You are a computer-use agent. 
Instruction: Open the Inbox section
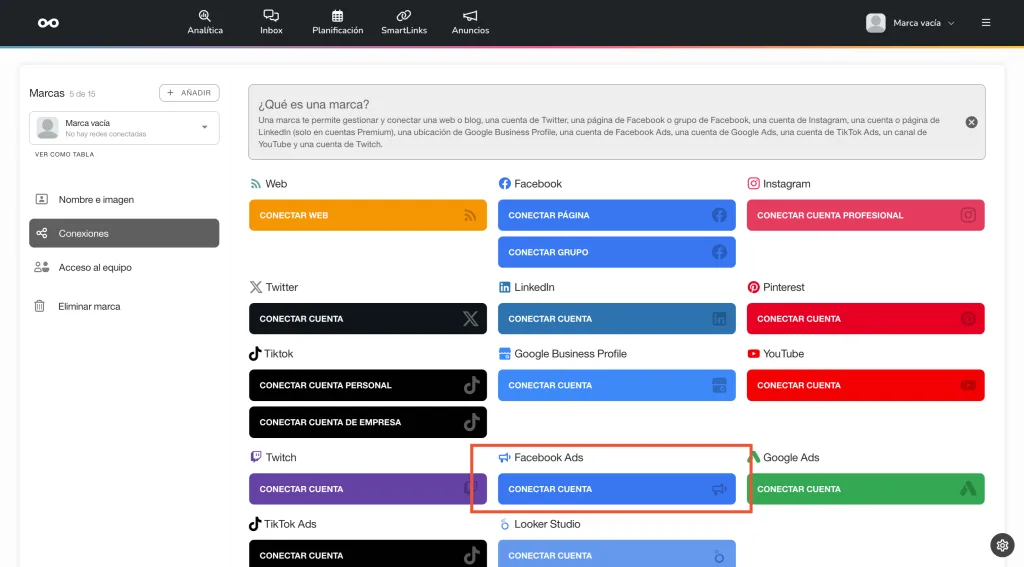pos(271,22)
